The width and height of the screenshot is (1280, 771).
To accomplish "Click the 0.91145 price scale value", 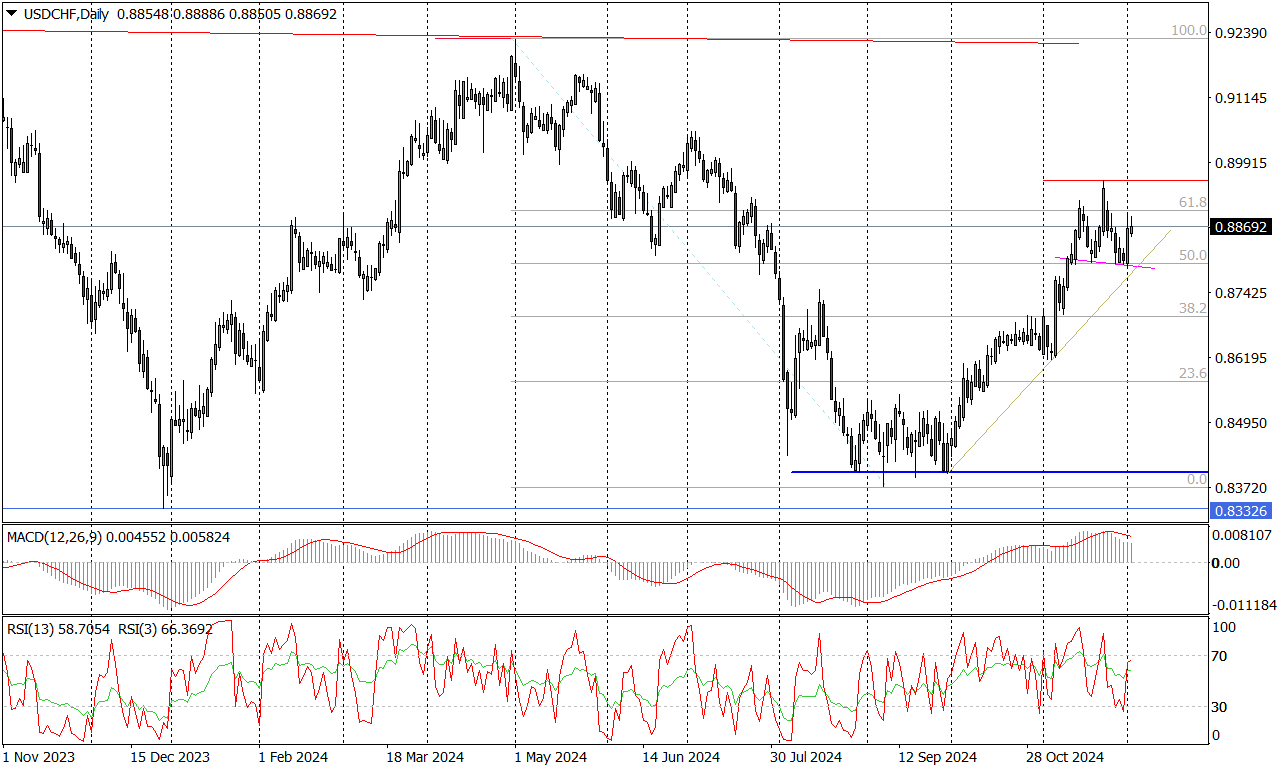I will [1241, 98].
